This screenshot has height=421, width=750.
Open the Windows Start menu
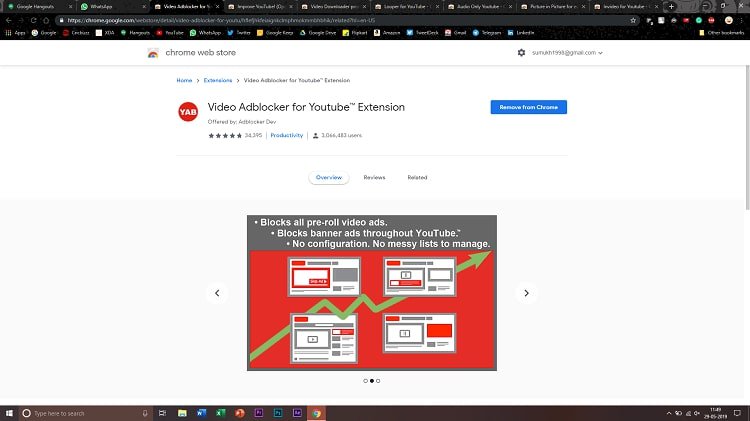[x=9, y=413]
